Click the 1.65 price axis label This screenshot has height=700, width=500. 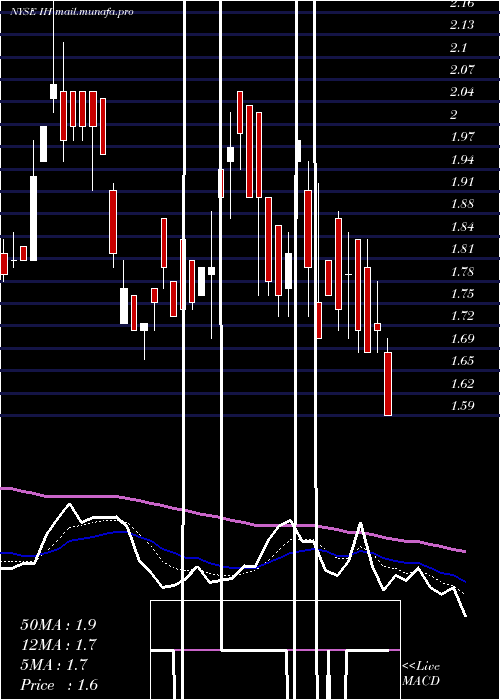pos(462,361)
